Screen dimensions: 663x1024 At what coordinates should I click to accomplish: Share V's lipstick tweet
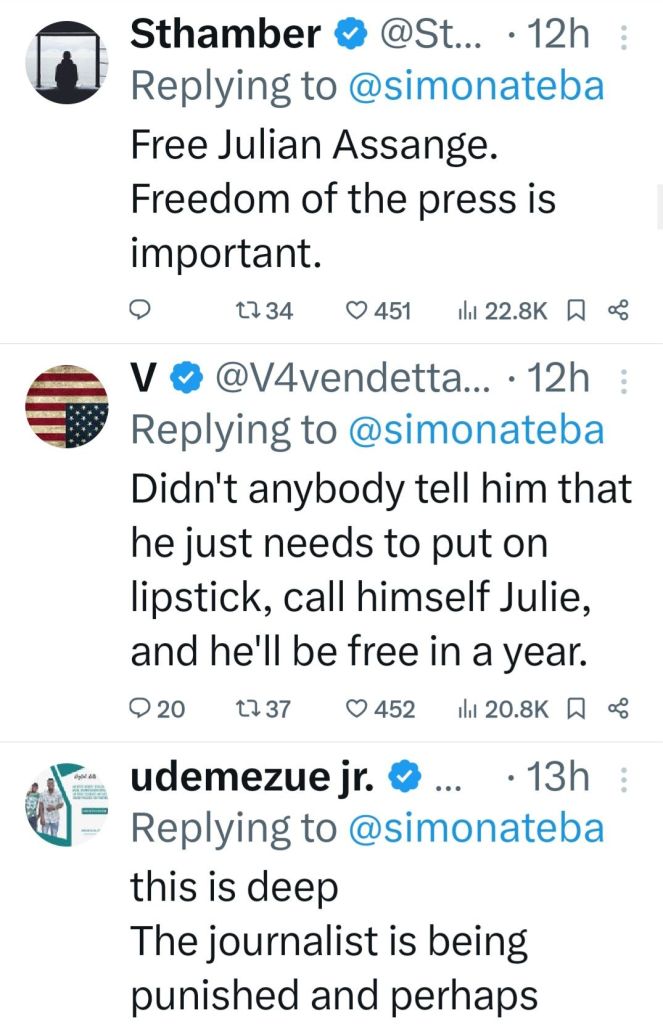click(617, 709)
